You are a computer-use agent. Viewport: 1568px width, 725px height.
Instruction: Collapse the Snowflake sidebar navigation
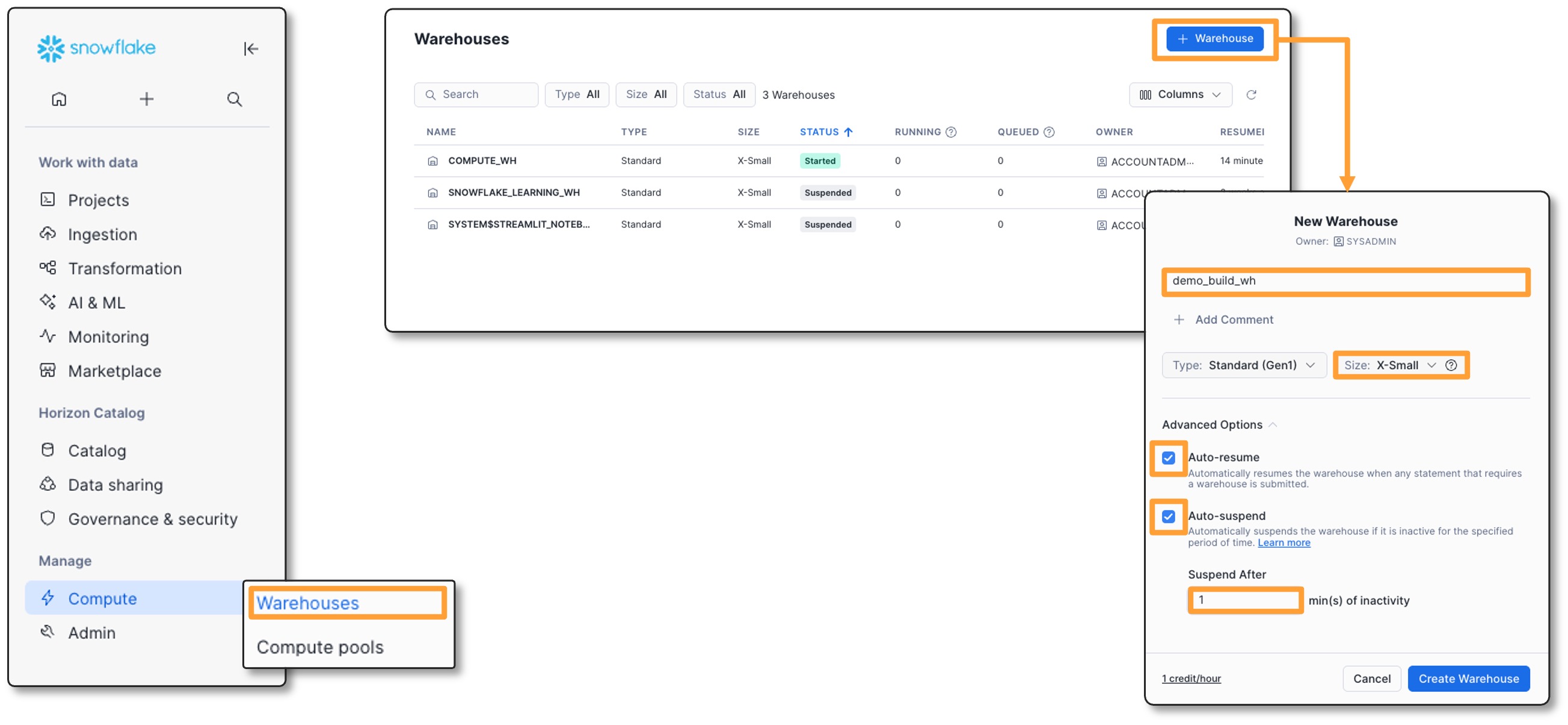[251, 49]
